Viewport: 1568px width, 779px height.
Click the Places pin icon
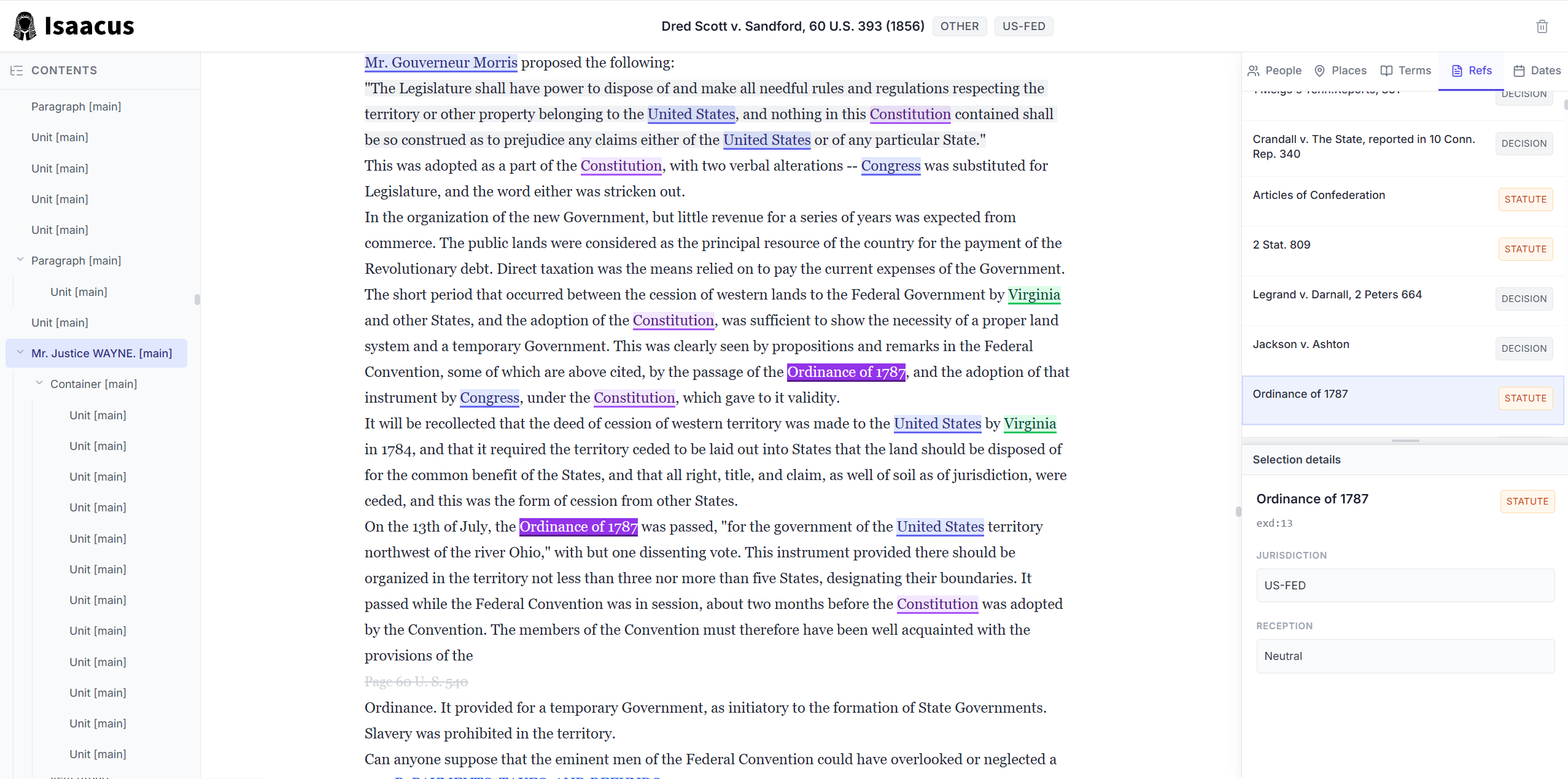pyautogui.click(x=1319, y=71)
